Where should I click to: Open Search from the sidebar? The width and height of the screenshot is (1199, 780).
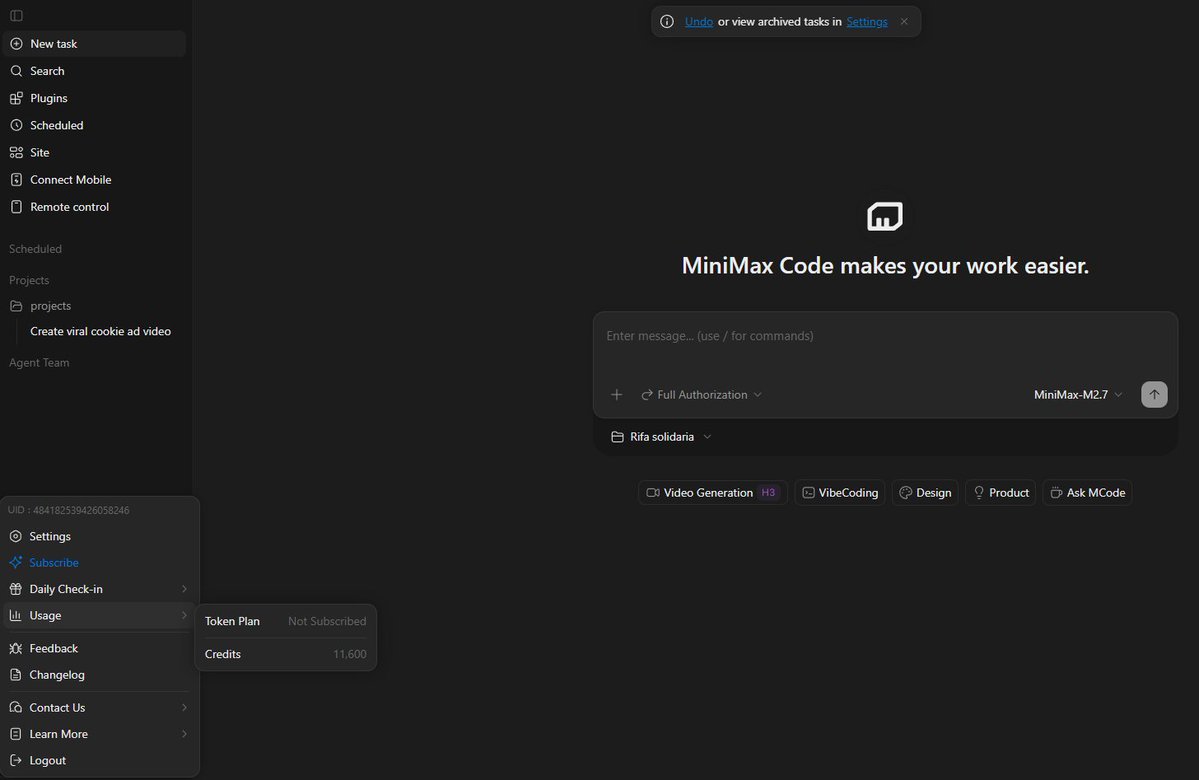click(94, 71)
